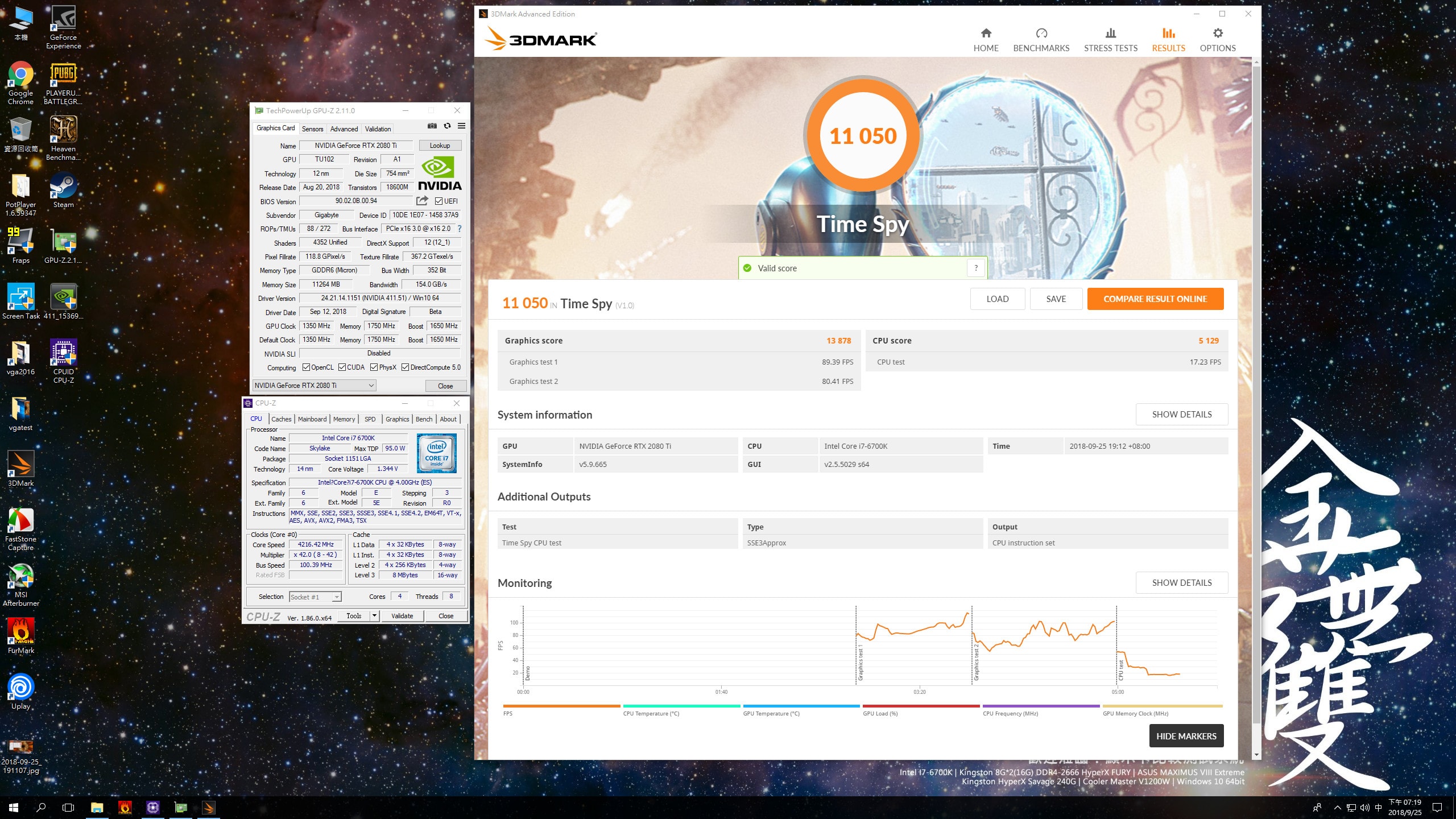Open 3DMark OPTIONS gear
Screen dimensions: 1456x819
click(1218, 40)
